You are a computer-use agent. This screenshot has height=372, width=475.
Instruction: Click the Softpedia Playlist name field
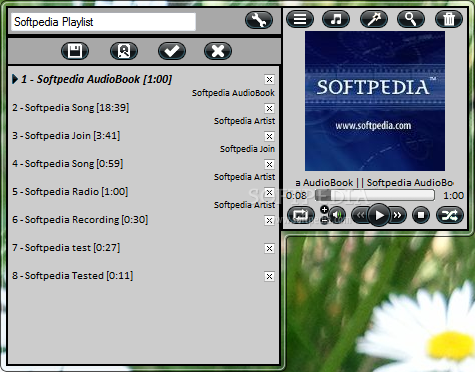point(103,22)
